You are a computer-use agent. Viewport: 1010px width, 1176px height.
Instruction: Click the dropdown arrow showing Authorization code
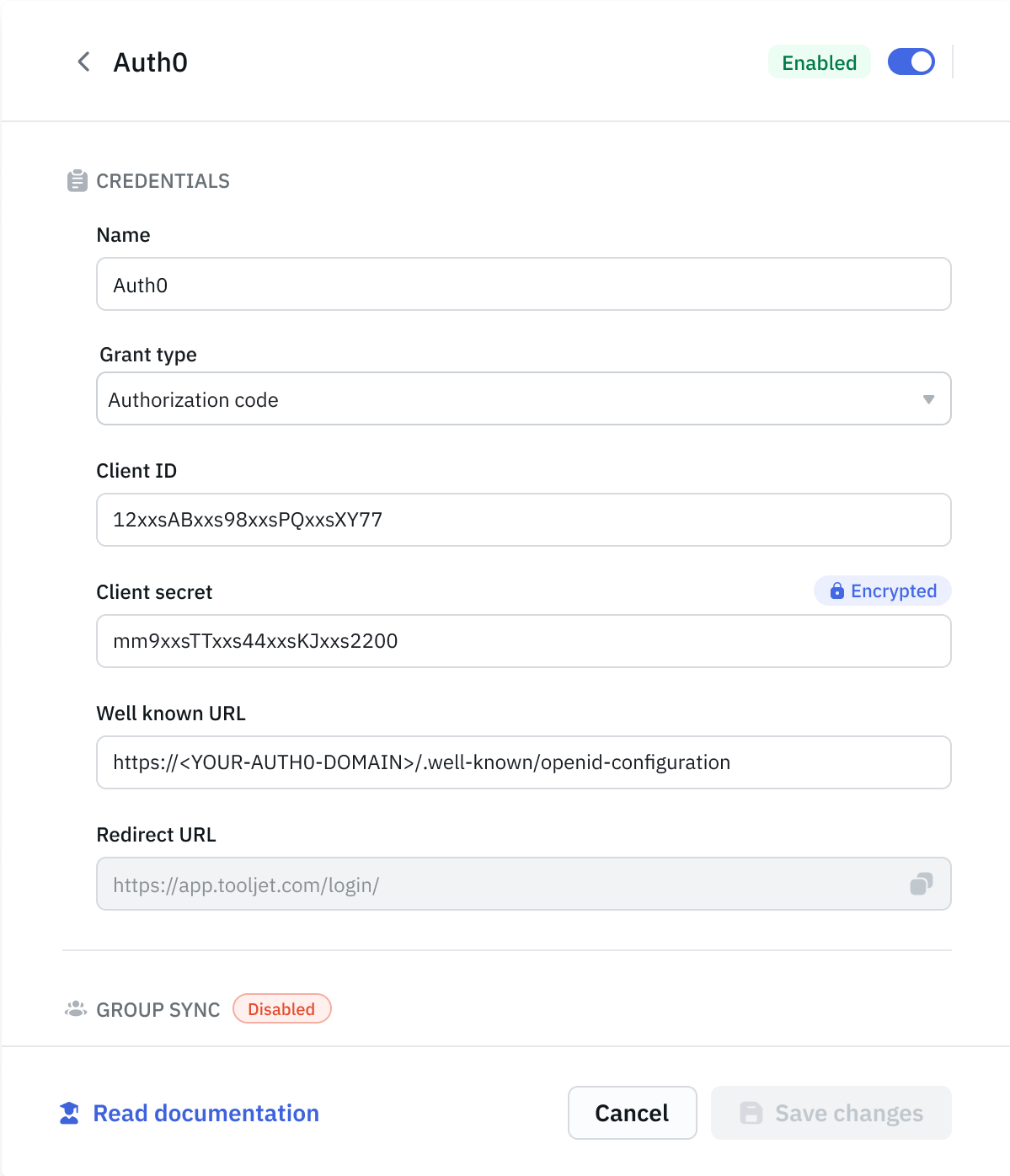coord(927,398)
